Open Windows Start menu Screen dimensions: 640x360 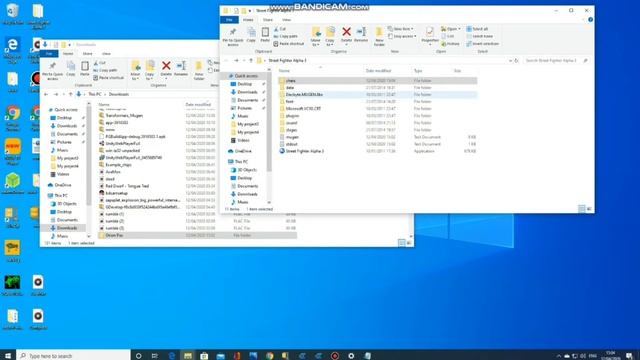tap(7, 356)
